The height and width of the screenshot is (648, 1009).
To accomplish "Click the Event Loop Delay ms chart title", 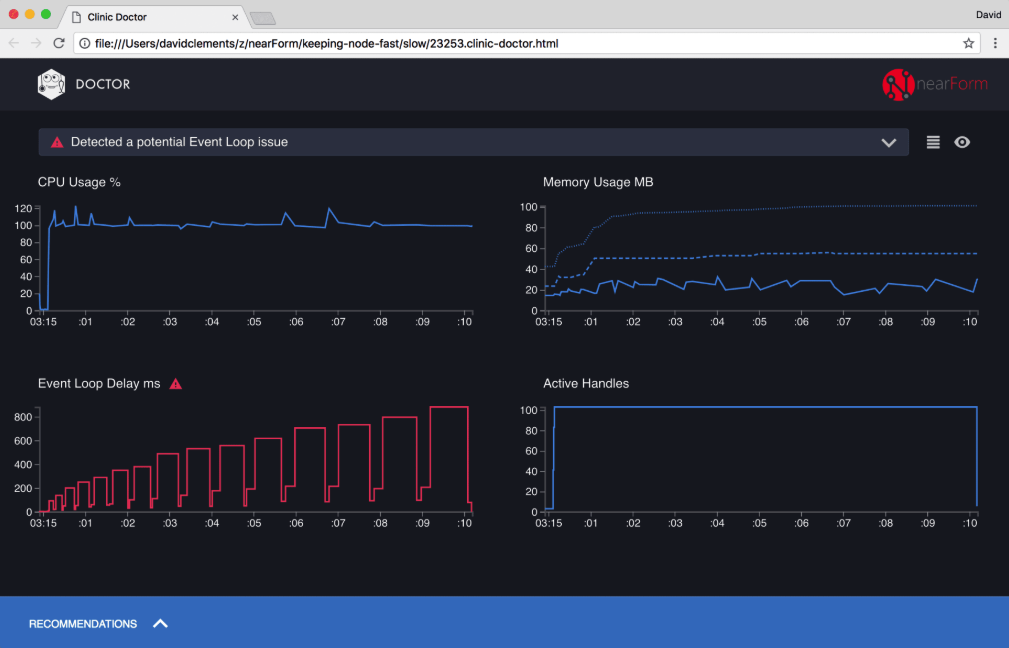I will pos(99,384).
